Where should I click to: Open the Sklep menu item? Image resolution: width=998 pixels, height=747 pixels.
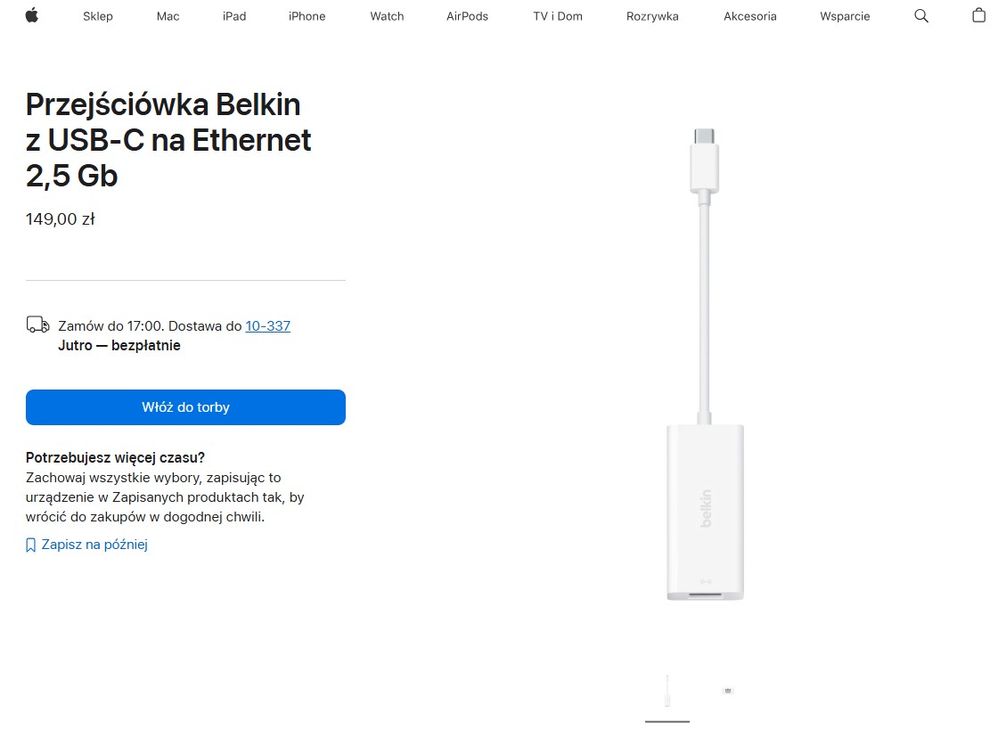point(98,16)
